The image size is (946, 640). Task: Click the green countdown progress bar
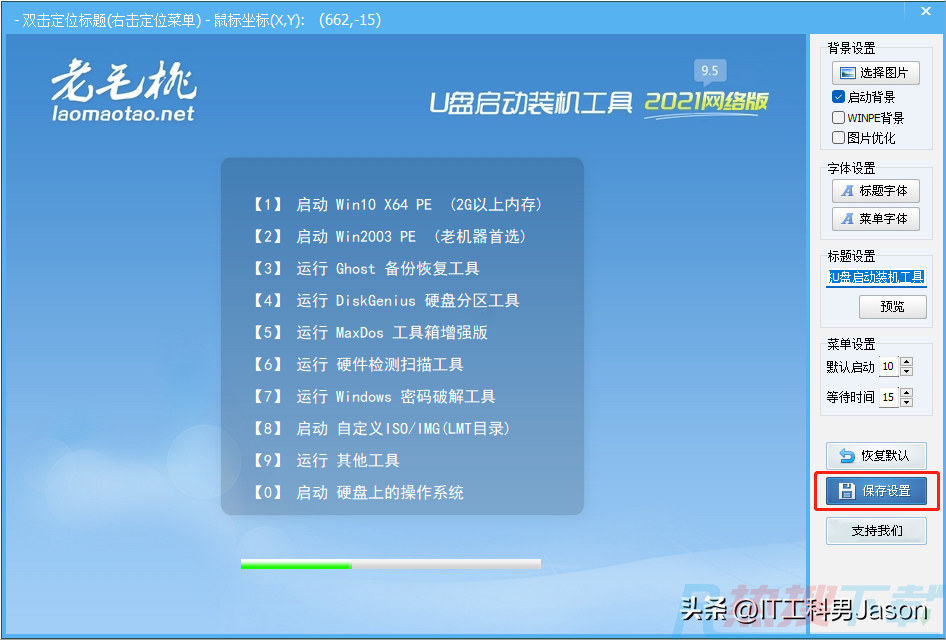click(x=390, y=565)
